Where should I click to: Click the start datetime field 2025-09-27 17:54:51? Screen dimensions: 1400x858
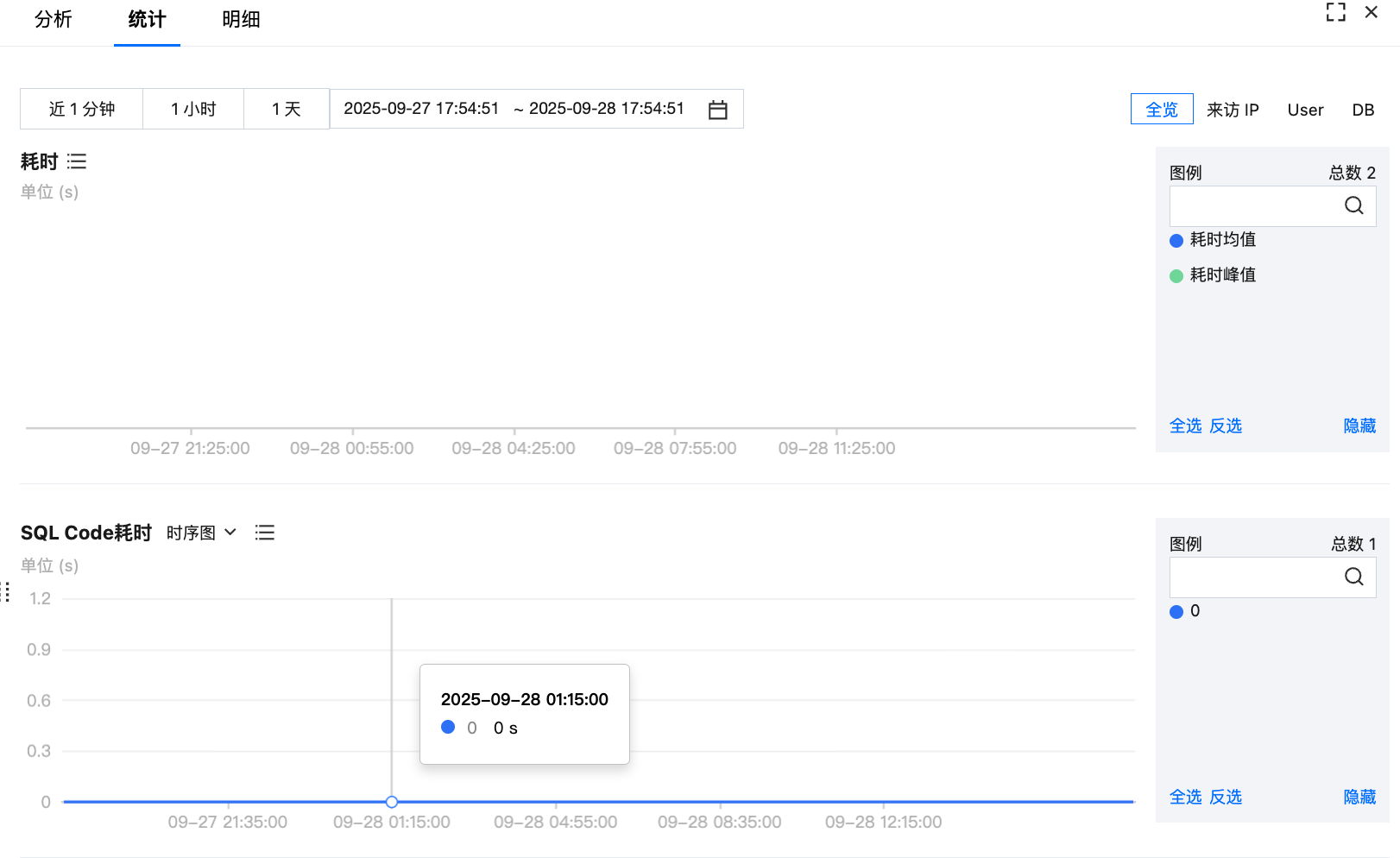421,109
